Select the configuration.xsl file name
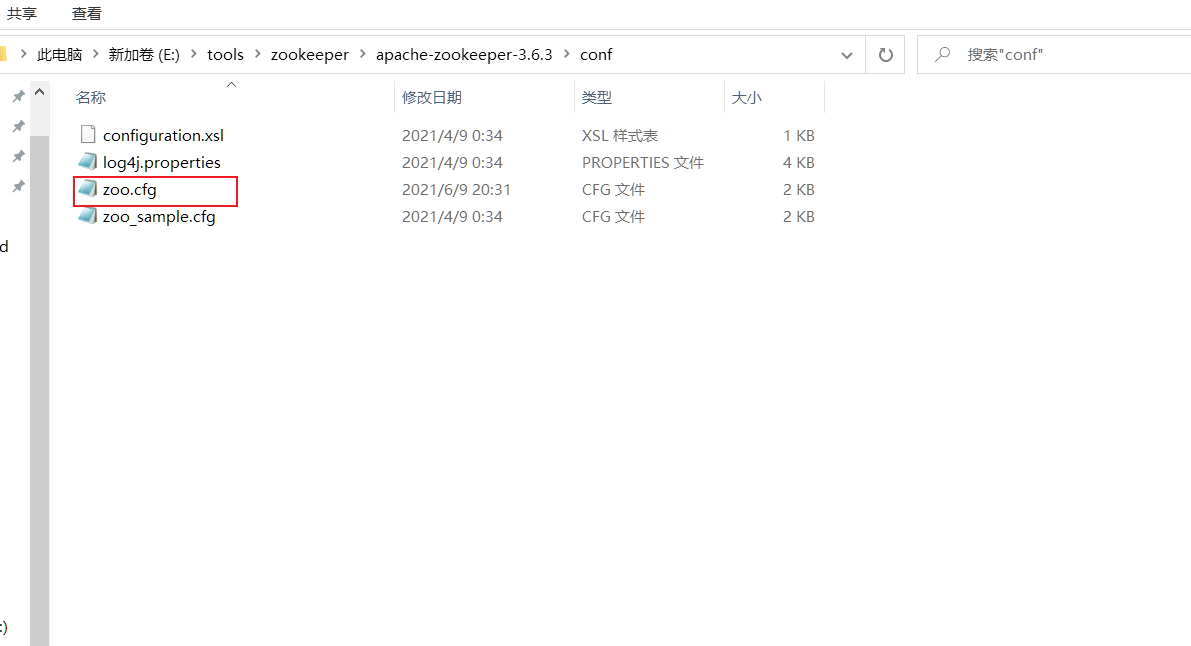The image size is (1191, 646). point(163,135)
